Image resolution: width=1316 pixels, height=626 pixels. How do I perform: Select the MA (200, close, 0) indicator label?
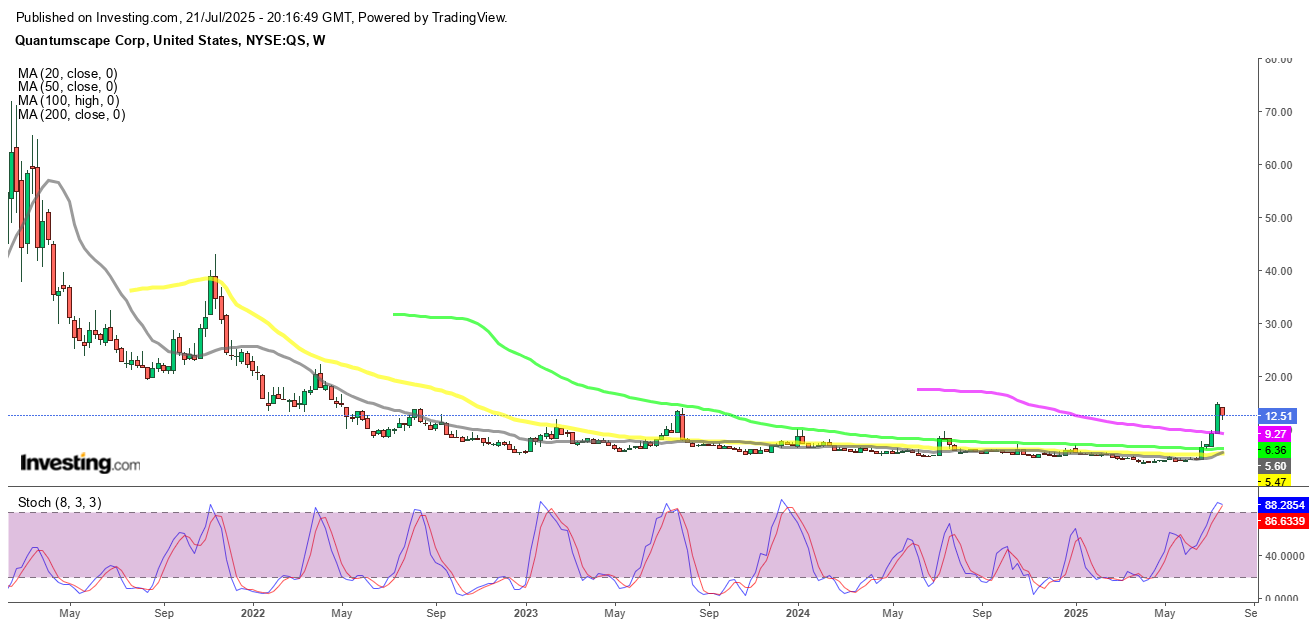point(71,115)
